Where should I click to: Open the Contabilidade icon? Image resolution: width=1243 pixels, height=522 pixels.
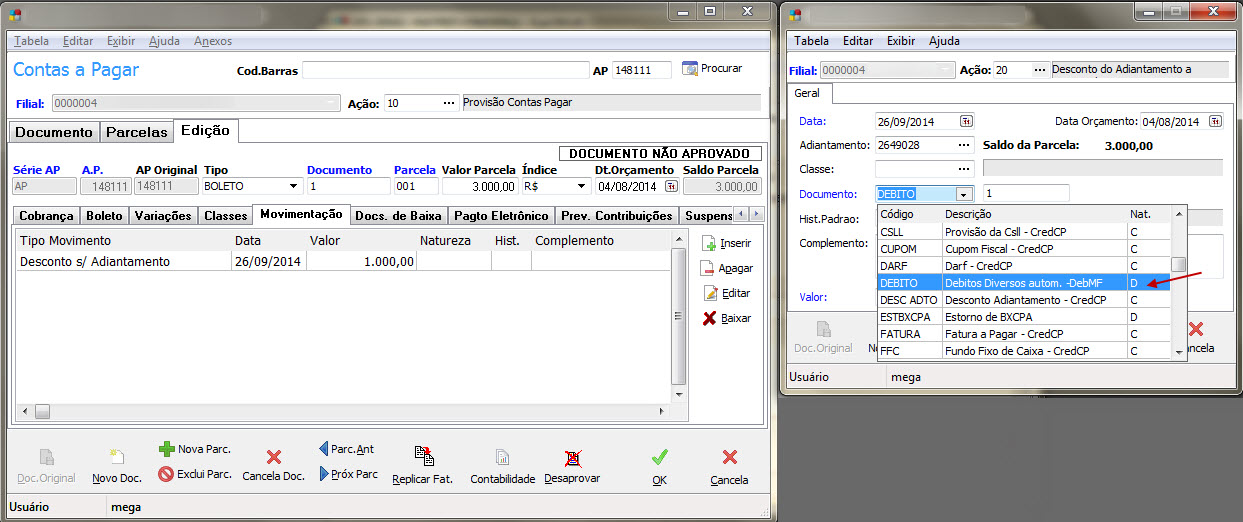pyautogui.click(x=502, y=457)
